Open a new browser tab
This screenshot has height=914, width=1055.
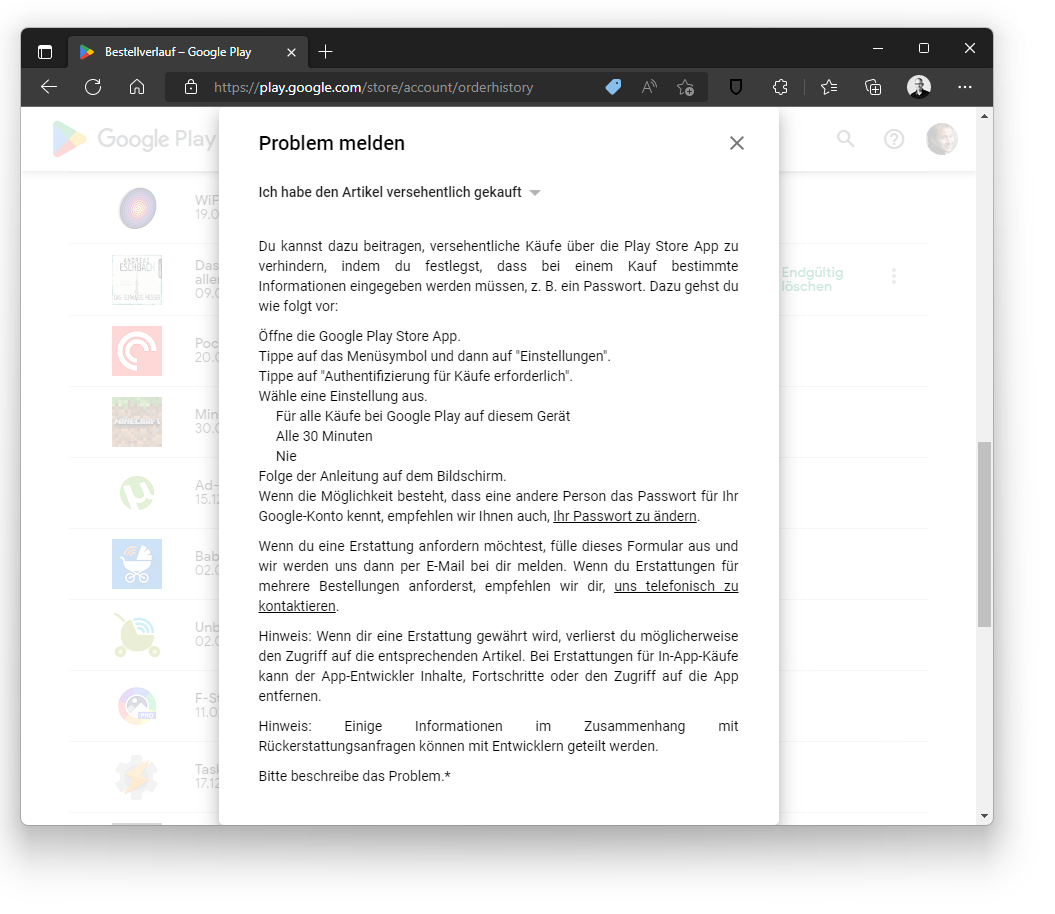325,52
